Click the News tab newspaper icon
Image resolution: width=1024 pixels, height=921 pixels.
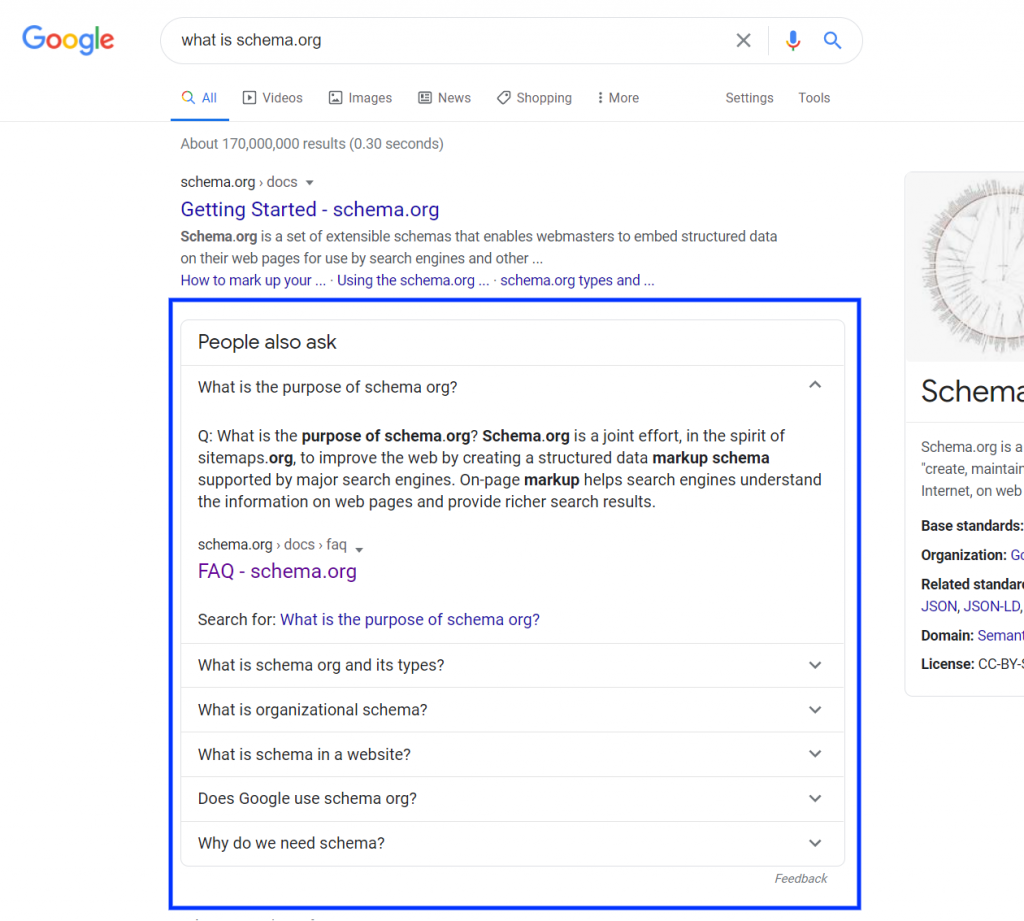(424, 98)
